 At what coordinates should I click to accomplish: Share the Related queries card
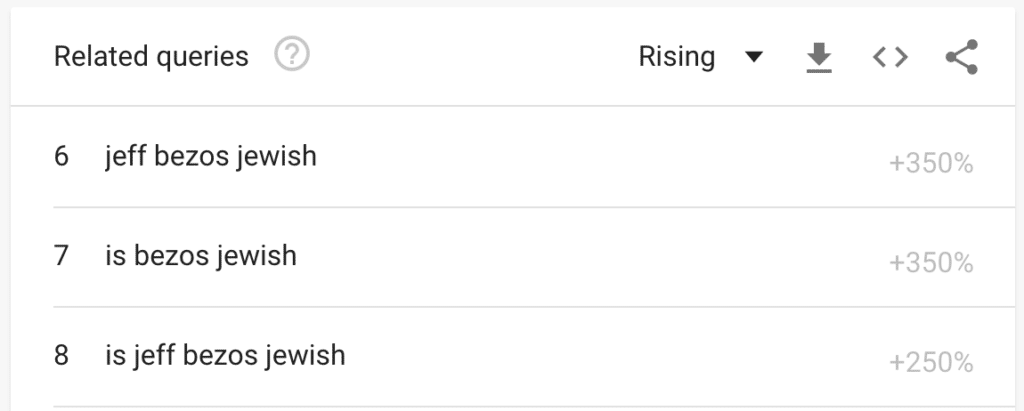point(961,57)
